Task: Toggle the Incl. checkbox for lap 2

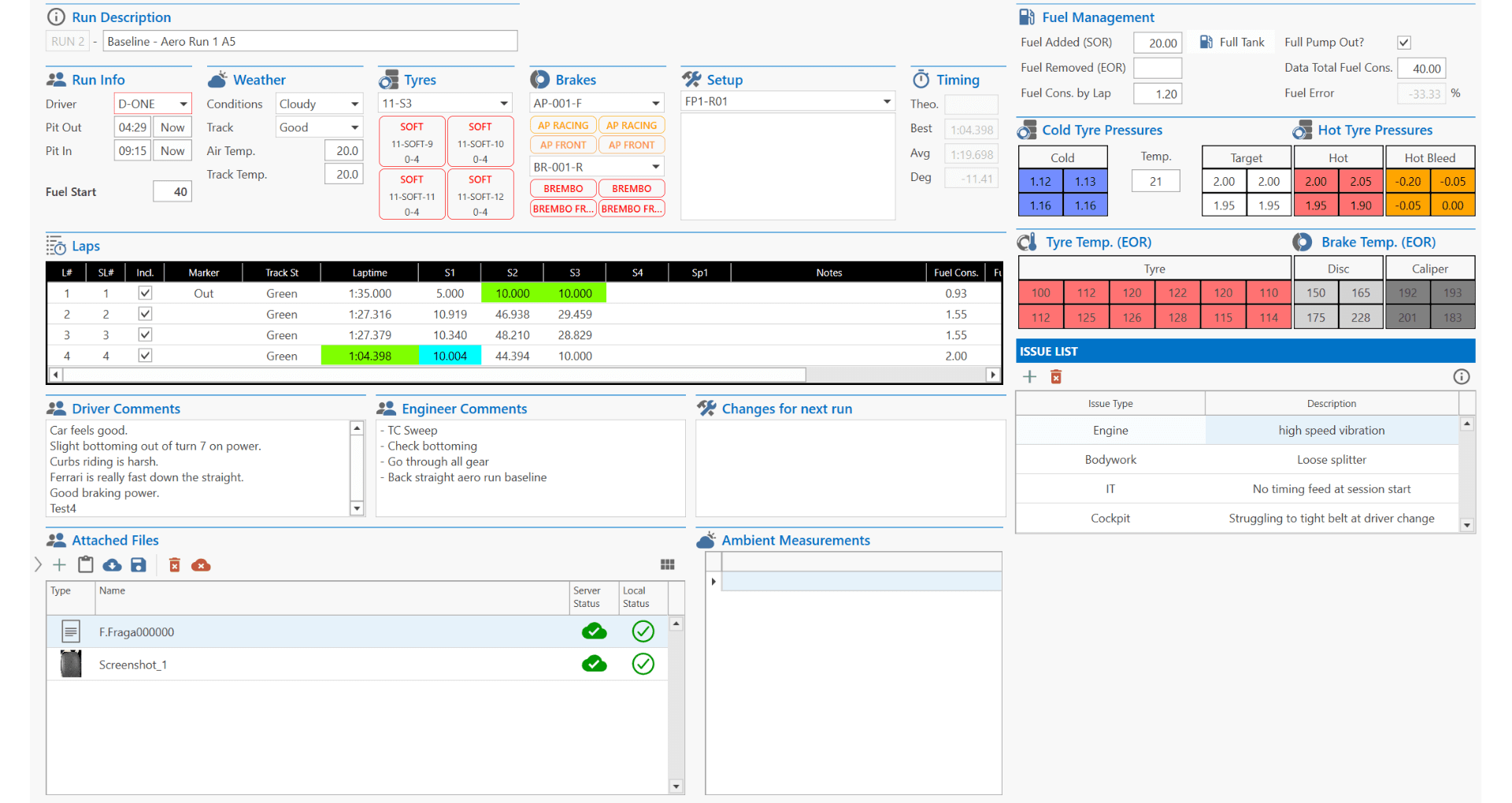Action: [x=145, y=313]
